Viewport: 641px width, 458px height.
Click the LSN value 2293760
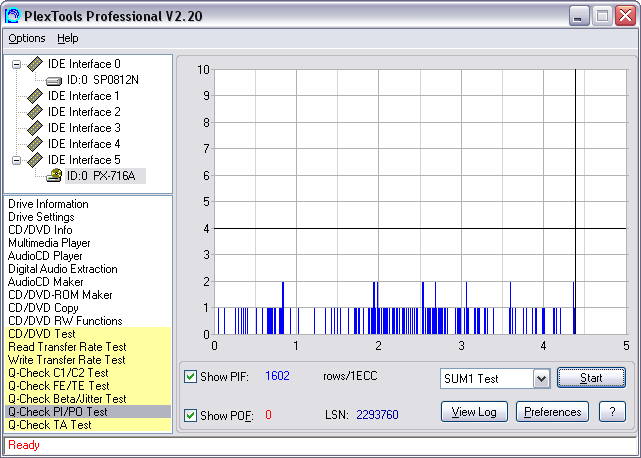pos(377,415)
